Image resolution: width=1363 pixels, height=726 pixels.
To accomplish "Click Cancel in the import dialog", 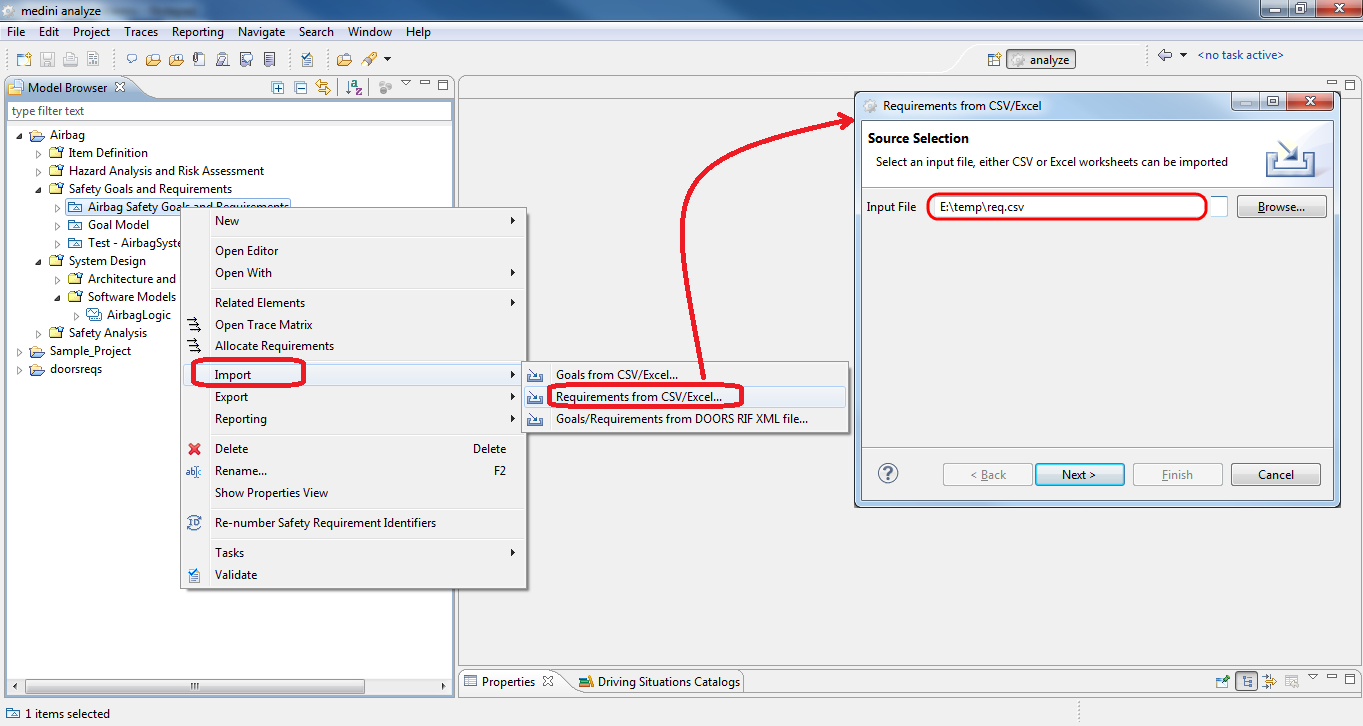I will 1275,475.
